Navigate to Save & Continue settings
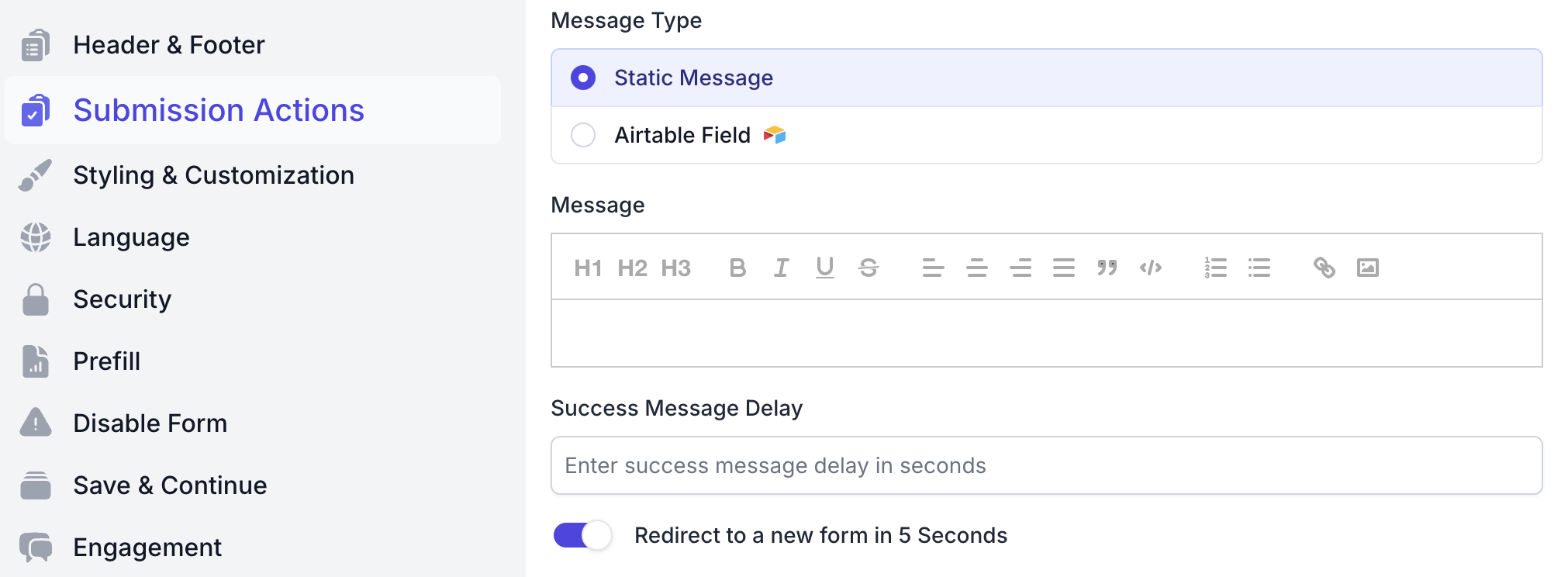The width and height of the screenshot is (1568, 577). click(170, 485)
